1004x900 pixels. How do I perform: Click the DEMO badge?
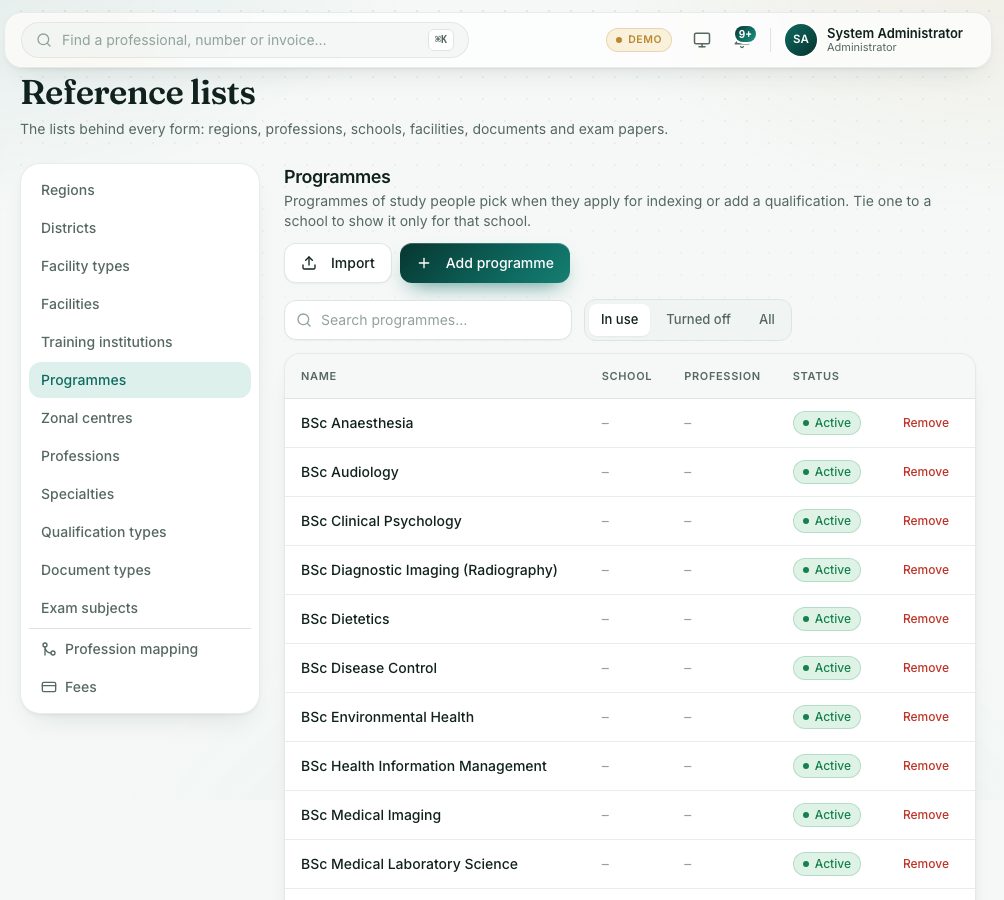pyautogui.click(x=638, y=40)
